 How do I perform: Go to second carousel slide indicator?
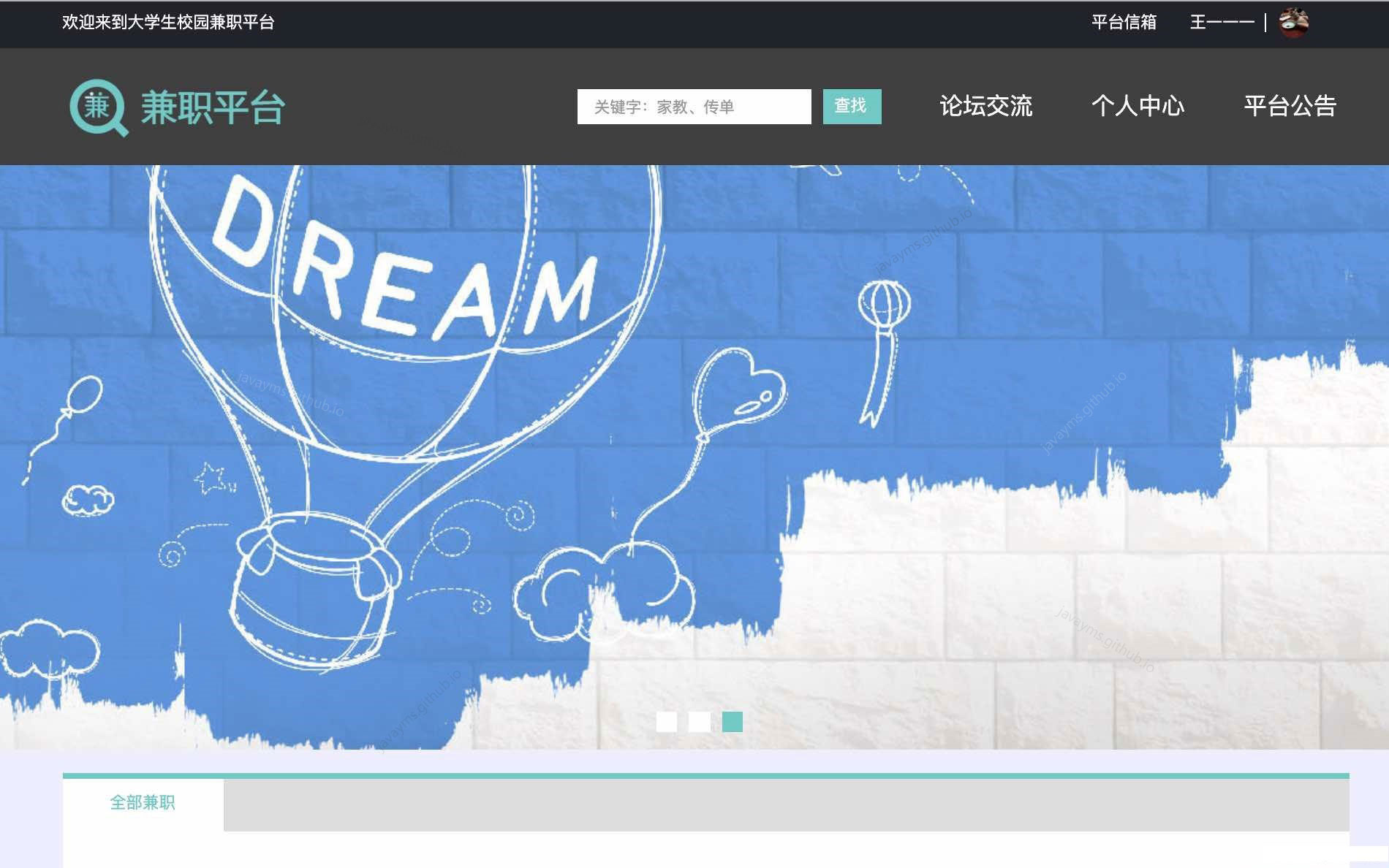(x=700, y=722)
